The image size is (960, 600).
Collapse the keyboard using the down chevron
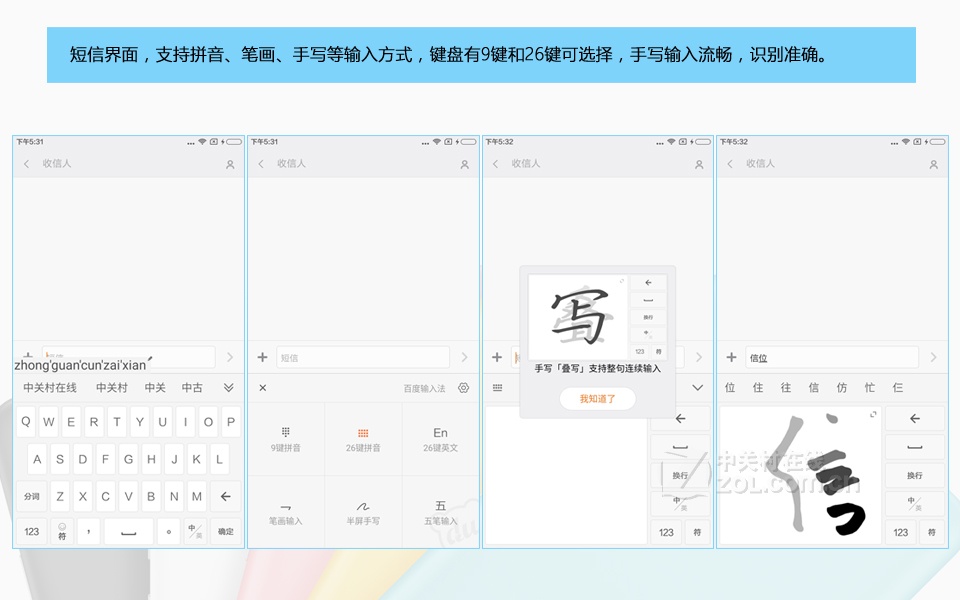pyautogui.click(x=697, y=387)
